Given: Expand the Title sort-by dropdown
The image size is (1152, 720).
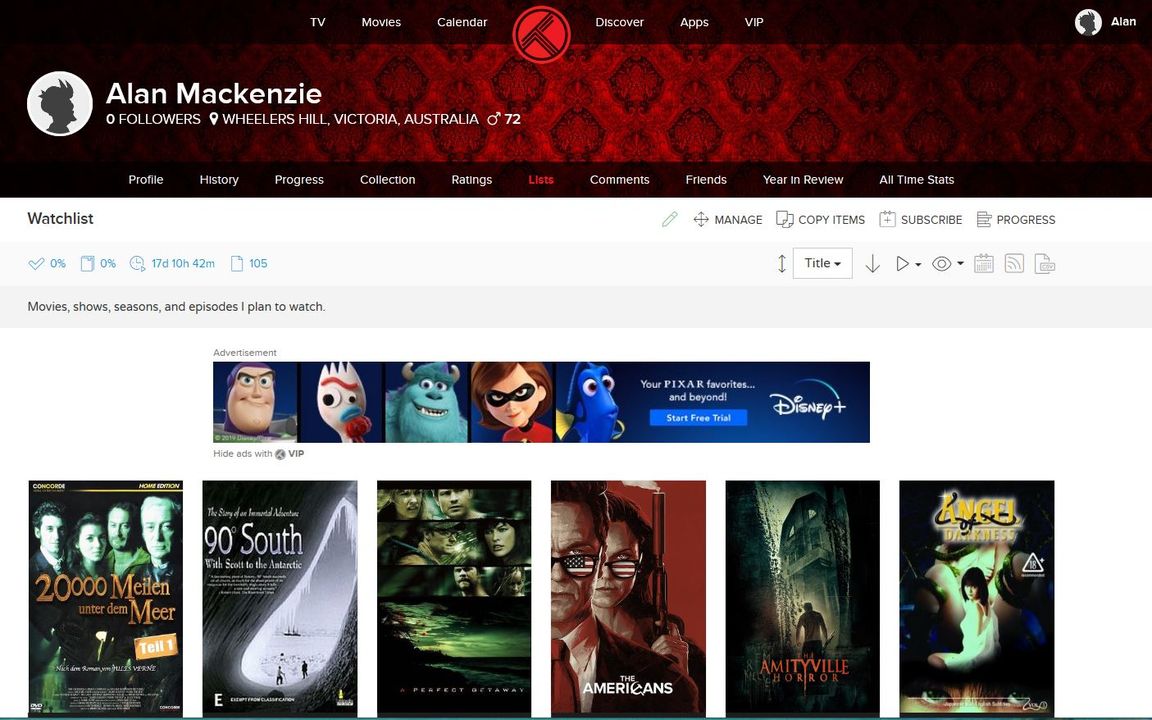Looking at the screenshot, I should click(x=822, y=263).
